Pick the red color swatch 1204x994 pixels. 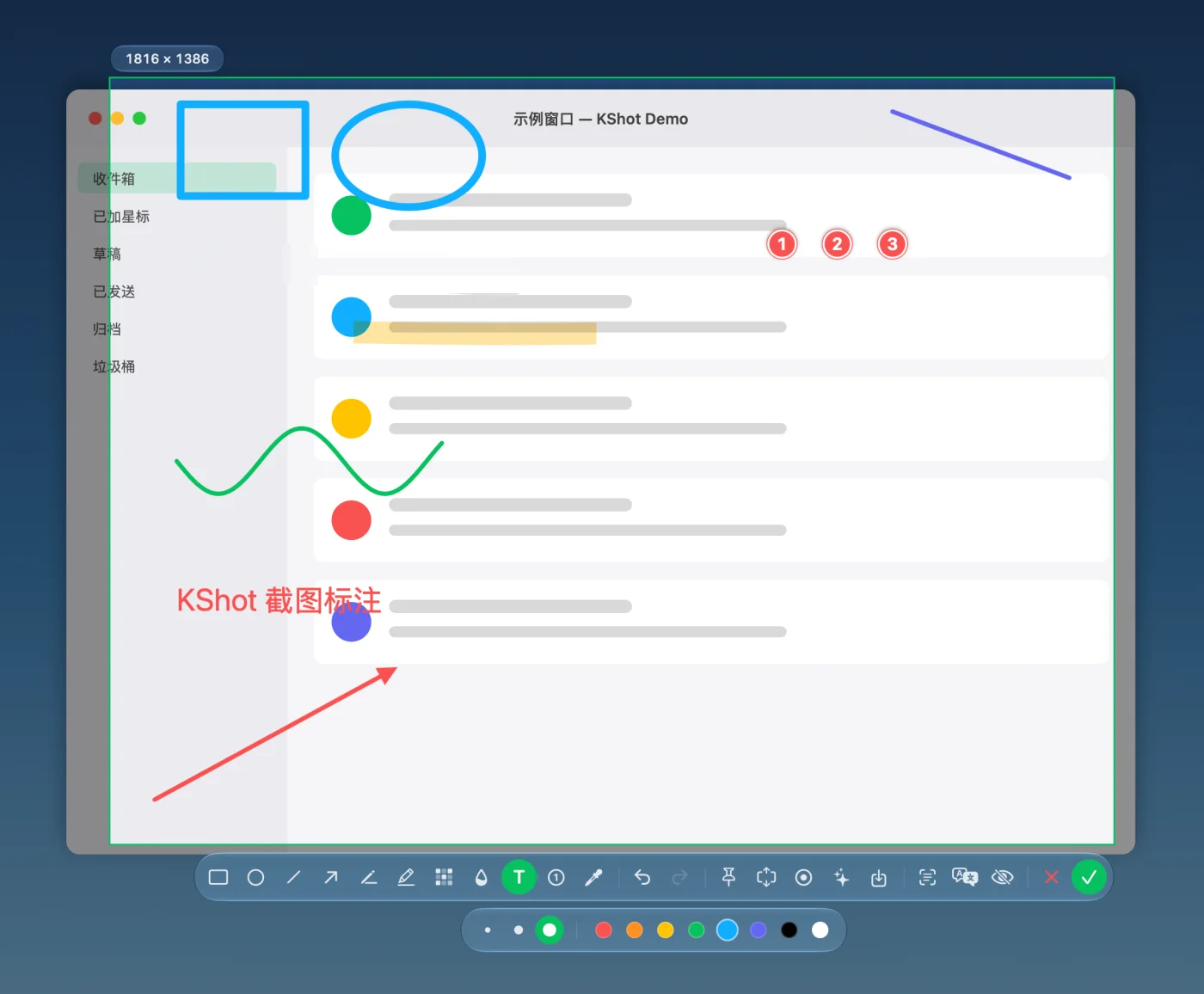tap(604, 930)
